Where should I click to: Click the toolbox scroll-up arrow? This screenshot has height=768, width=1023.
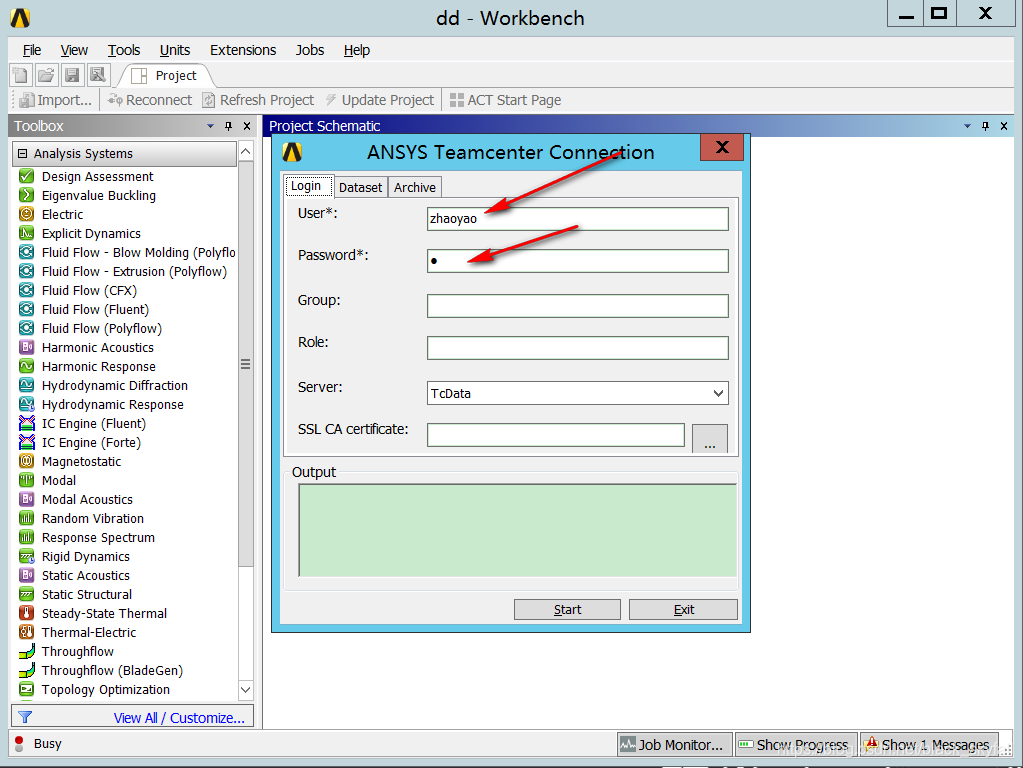coord(245,151)
